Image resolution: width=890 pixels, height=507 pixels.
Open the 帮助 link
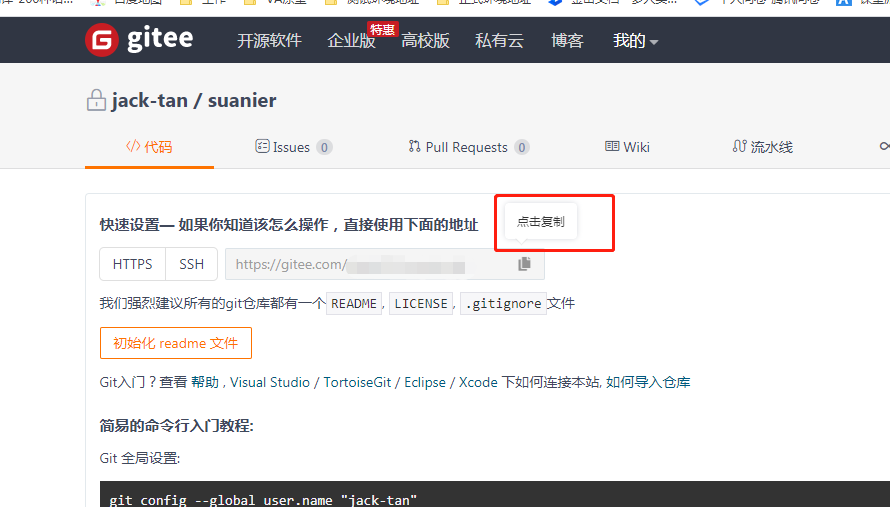[x=205, y=382]
